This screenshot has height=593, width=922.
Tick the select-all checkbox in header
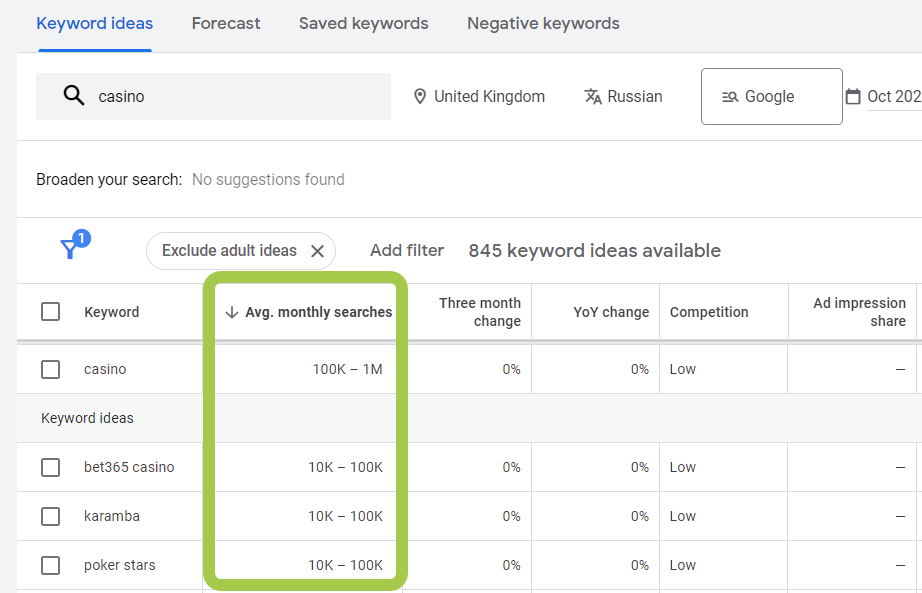point(51,312)
